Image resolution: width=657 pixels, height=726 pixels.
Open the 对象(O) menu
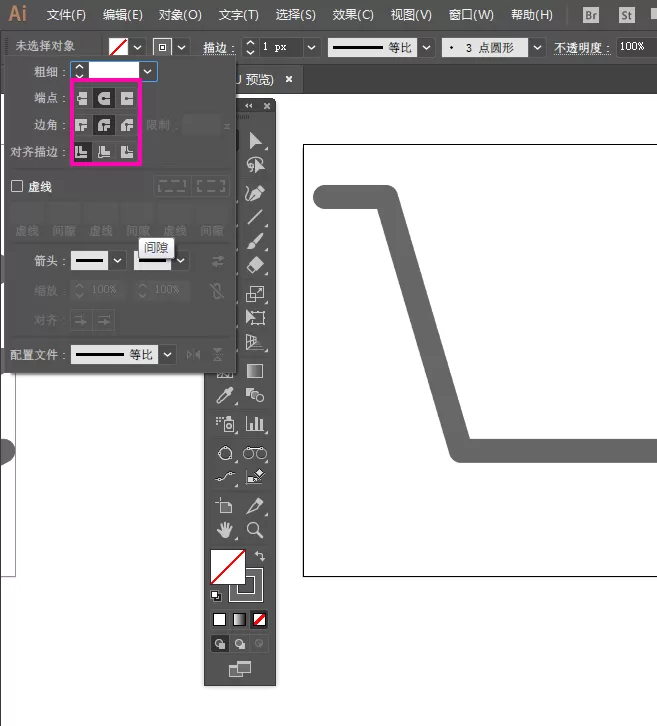coord(180,15)
